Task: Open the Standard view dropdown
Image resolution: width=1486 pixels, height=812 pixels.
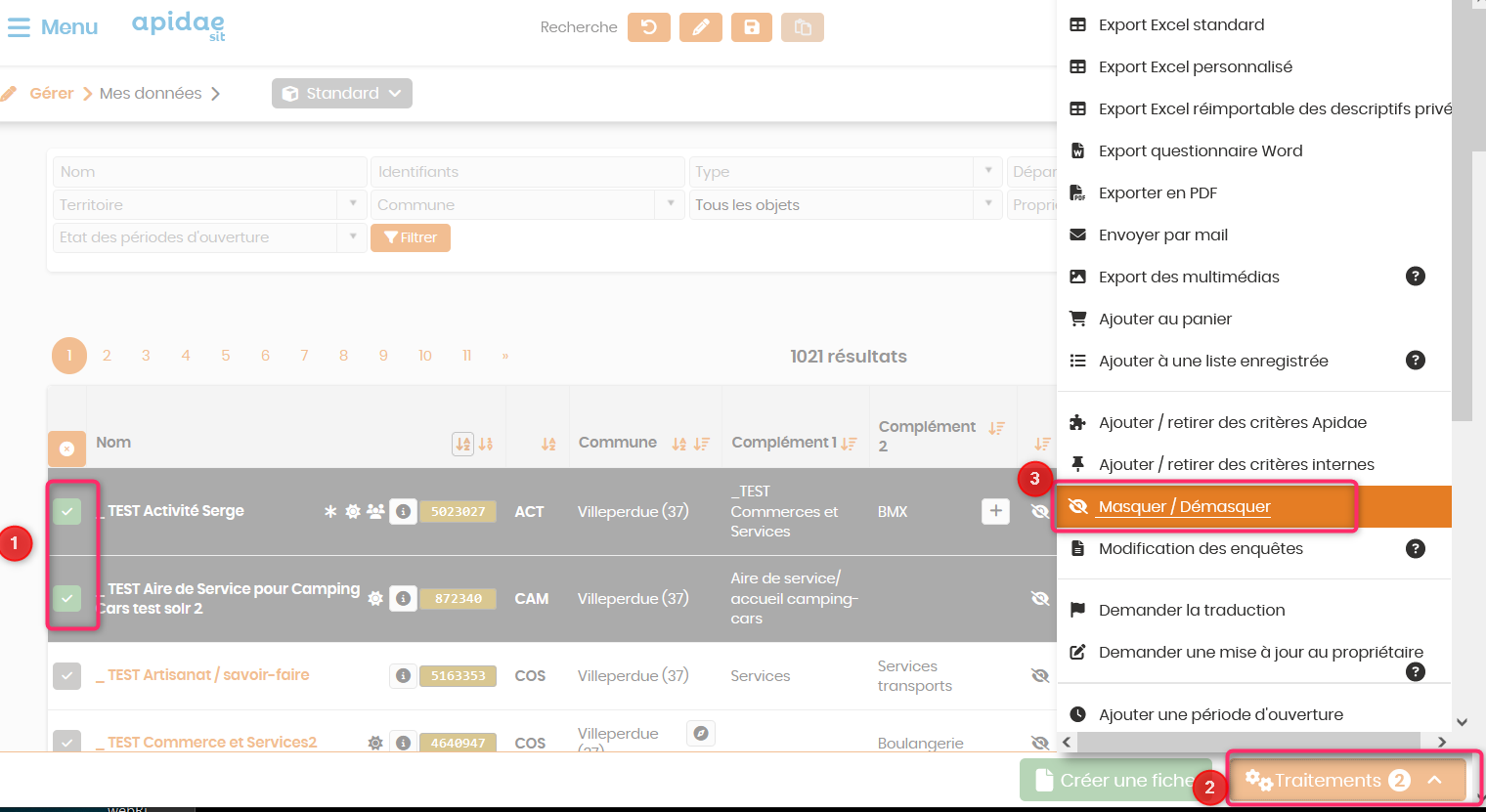Action: click(x=342, y=94)
